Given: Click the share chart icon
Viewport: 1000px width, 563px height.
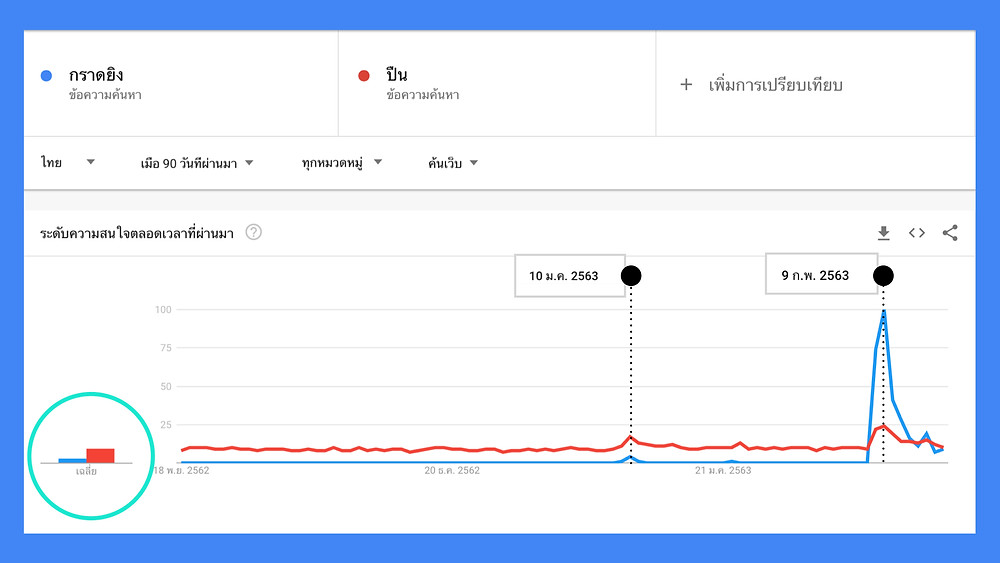Looking at the screenshot, I should click(x=950, y=233).
